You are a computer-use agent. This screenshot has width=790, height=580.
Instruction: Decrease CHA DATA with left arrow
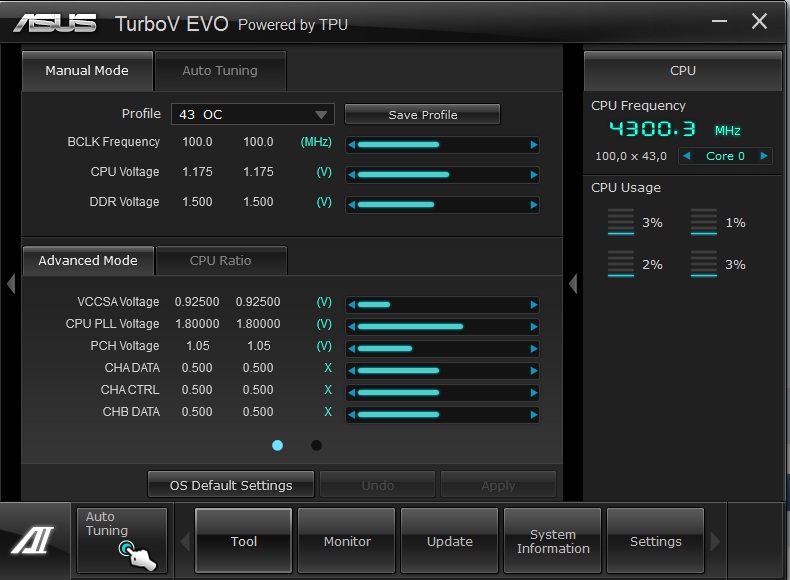point(352,371)
